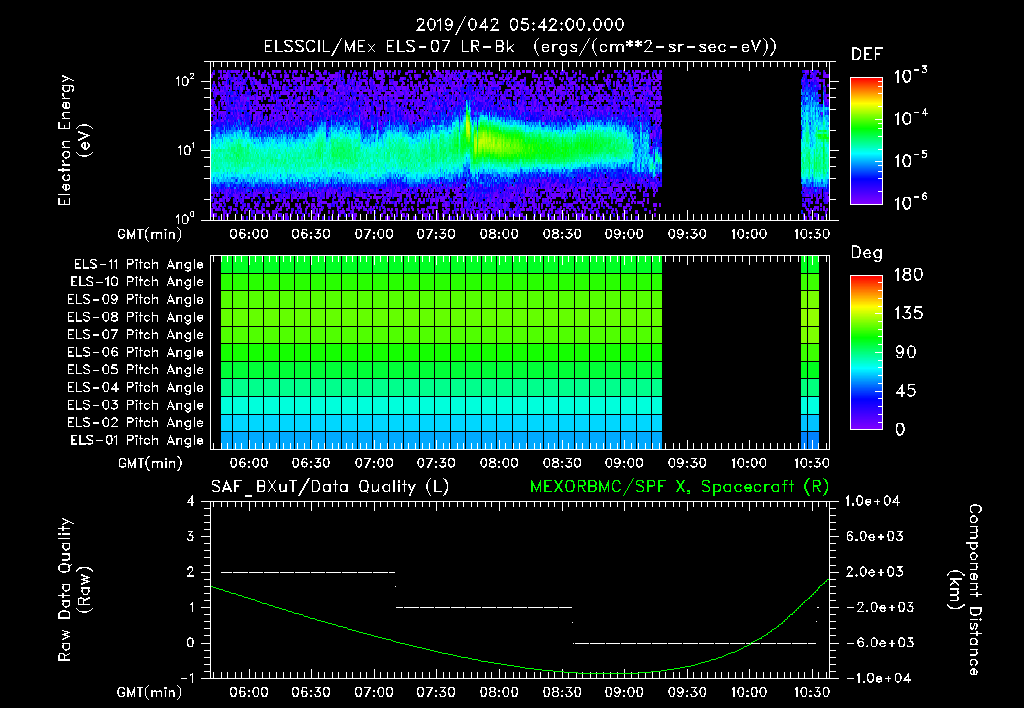Image resolution: width=1024 pixels, height=708 pixels.
Task: Click the 4 value on data quality axis
Action: [x=190, y=501]
